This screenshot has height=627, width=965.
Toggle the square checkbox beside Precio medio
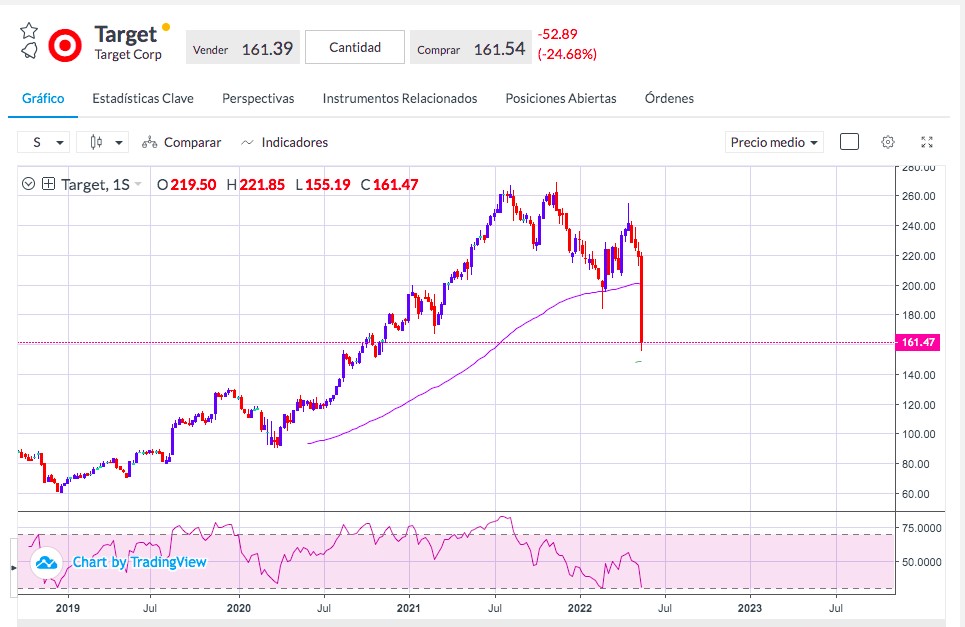point(849,142)
